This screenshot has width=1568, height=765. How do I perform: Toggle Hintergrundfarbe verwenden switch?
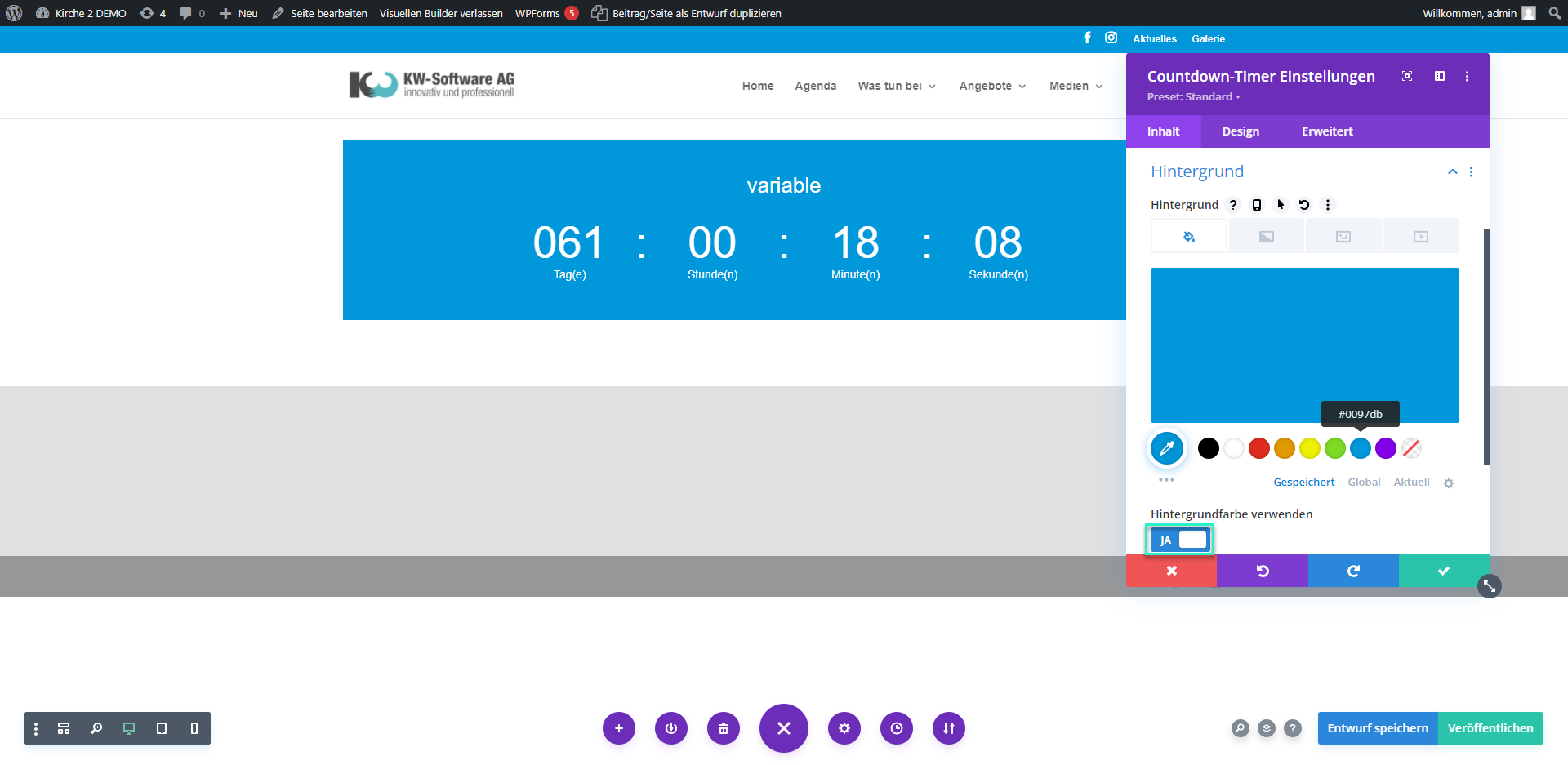[x=1179, y=540]
